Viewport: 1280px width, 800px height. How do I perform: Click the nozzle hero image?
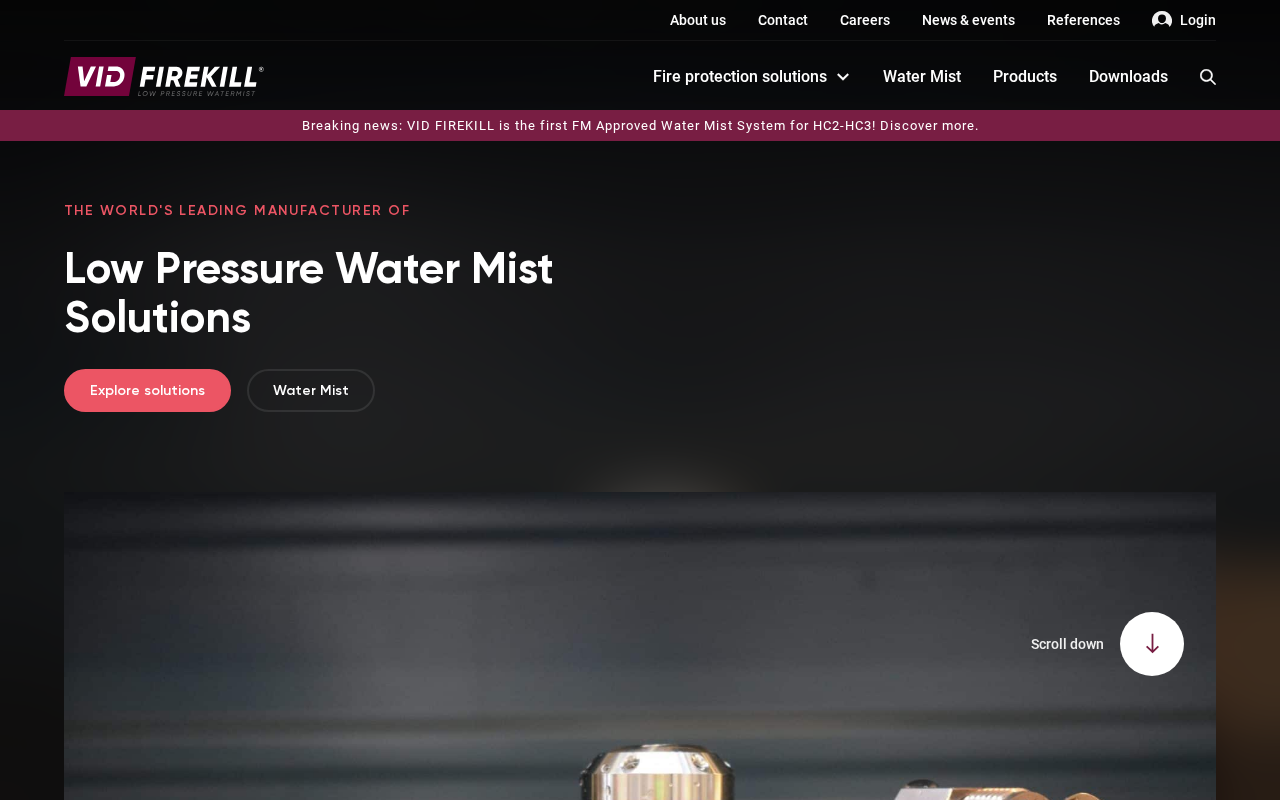click(640, 646)
